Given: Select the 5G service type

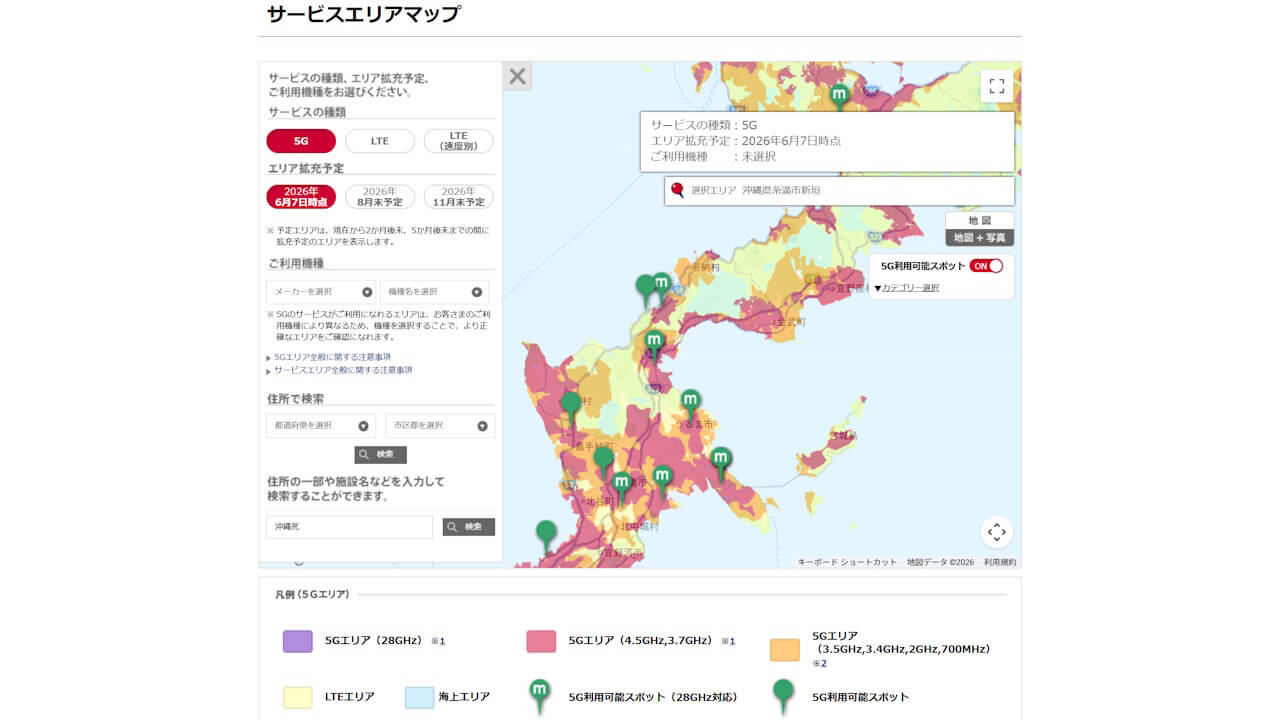Looking at the screenshot, I should pyautogui.click(x=301, y=141).
